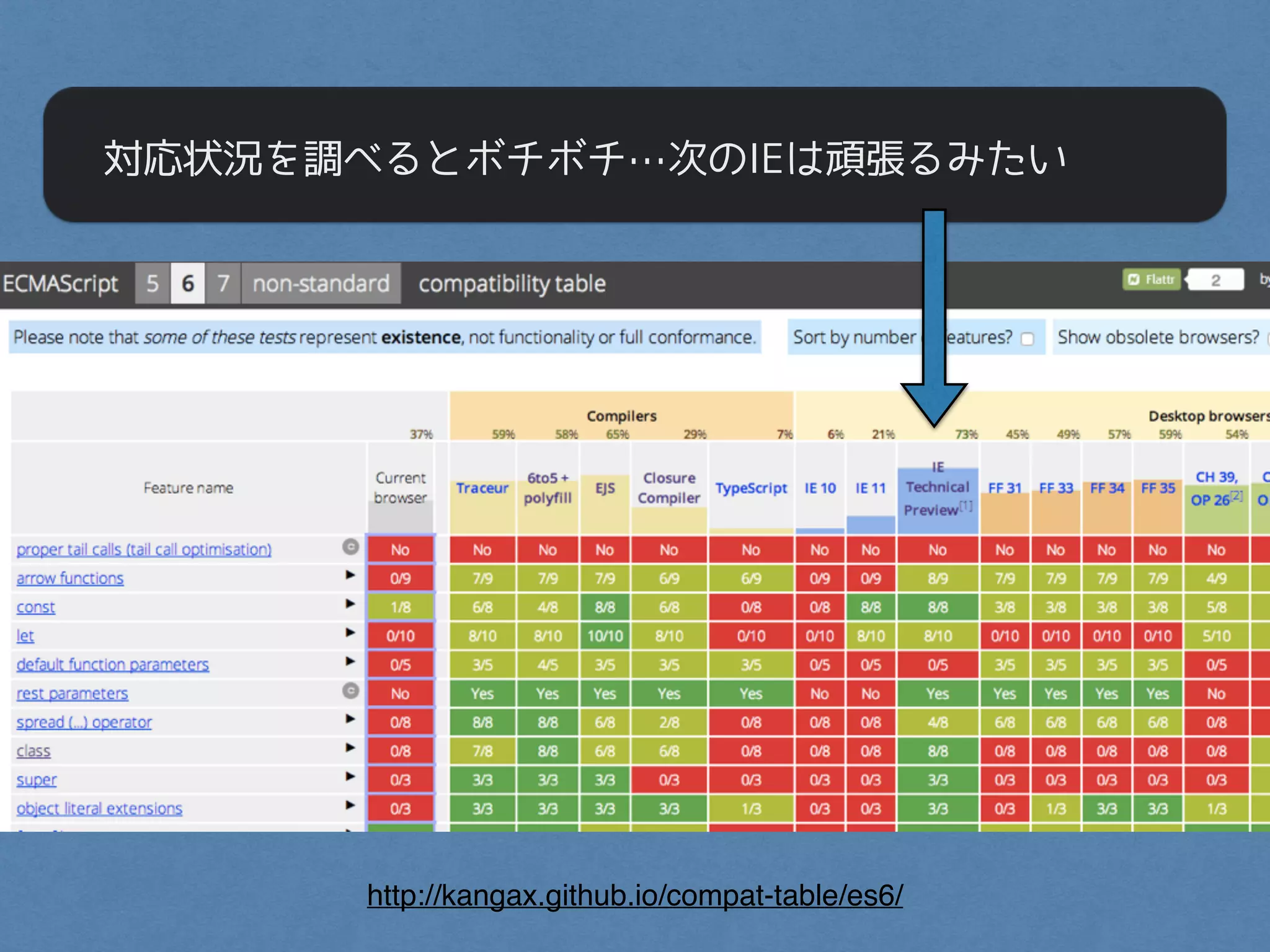This screenshot has width=1270, height=952.
Task: Toggle the 'Sort by number of features?' checkbox
Action: 1027,338
